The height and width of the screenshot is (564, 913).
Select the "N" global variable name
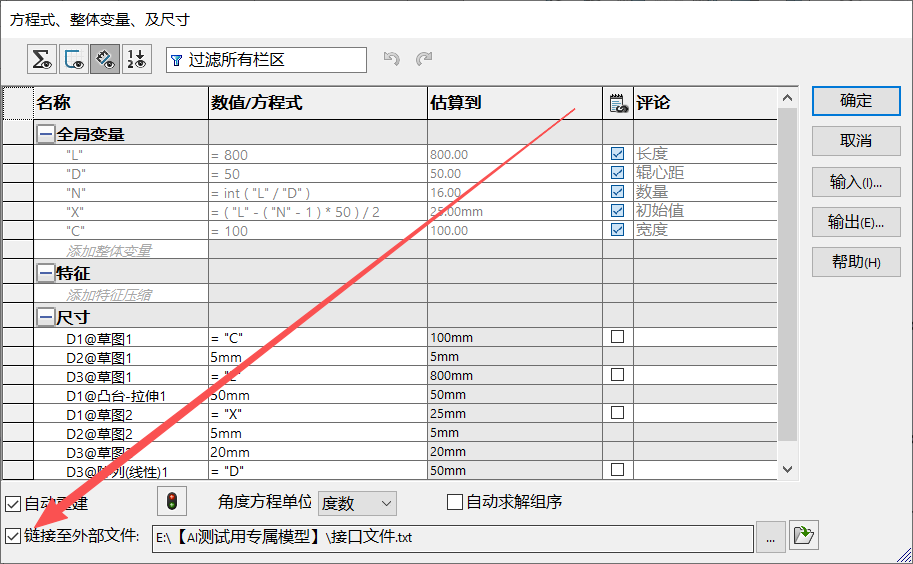coord(76,193)
